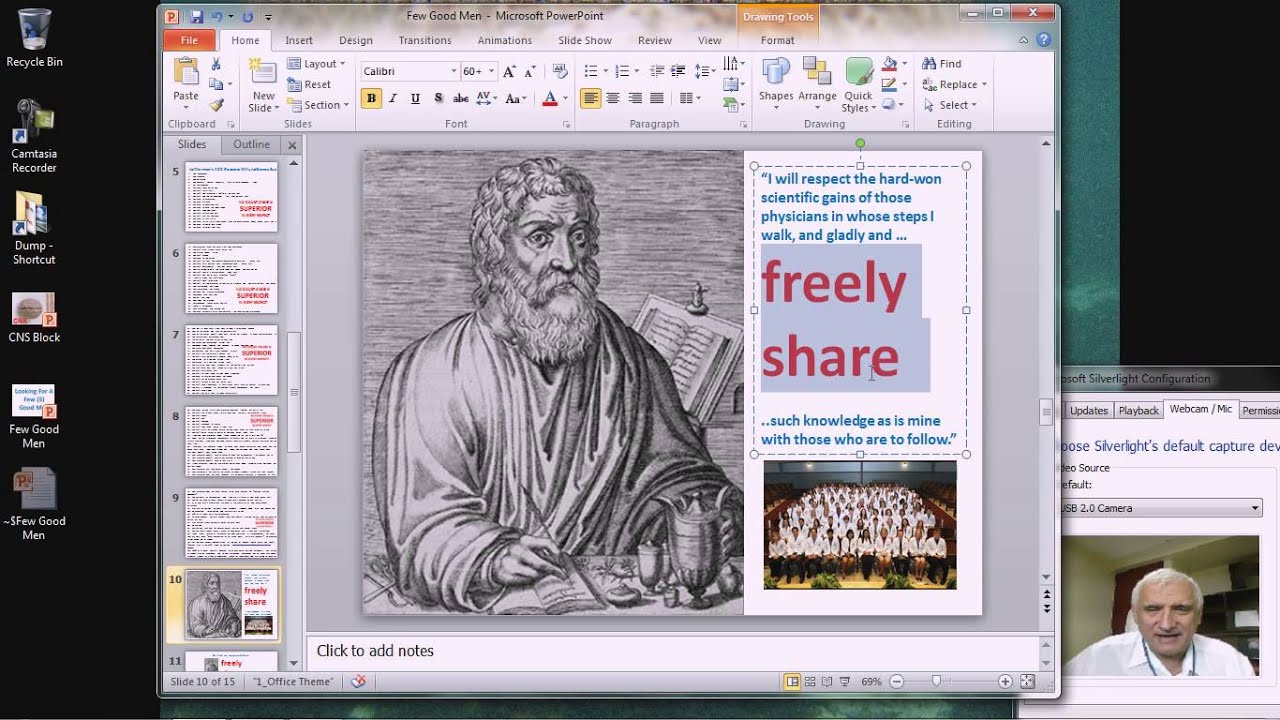Open Quick Styles dropdown
This screenshot has width=1280, height=720.
858,84
